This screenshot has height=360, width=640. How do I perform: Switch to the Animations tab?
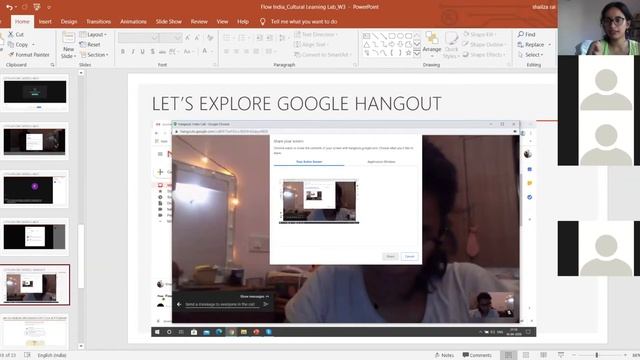(133, 22)
